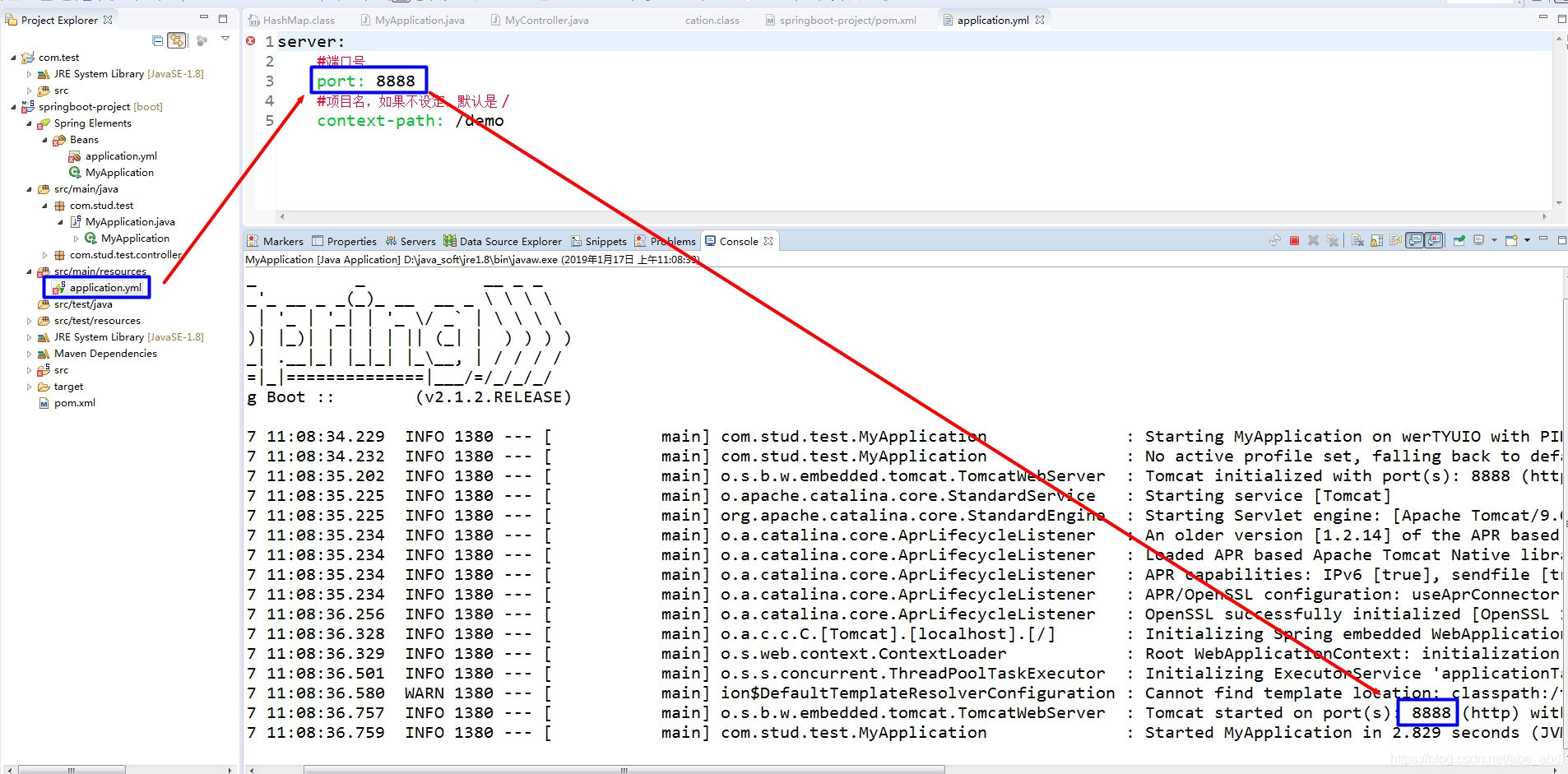
Task: Toggle Link with Editor in Project Explorer
Action: pyautogui.click(x=177, y=40)
